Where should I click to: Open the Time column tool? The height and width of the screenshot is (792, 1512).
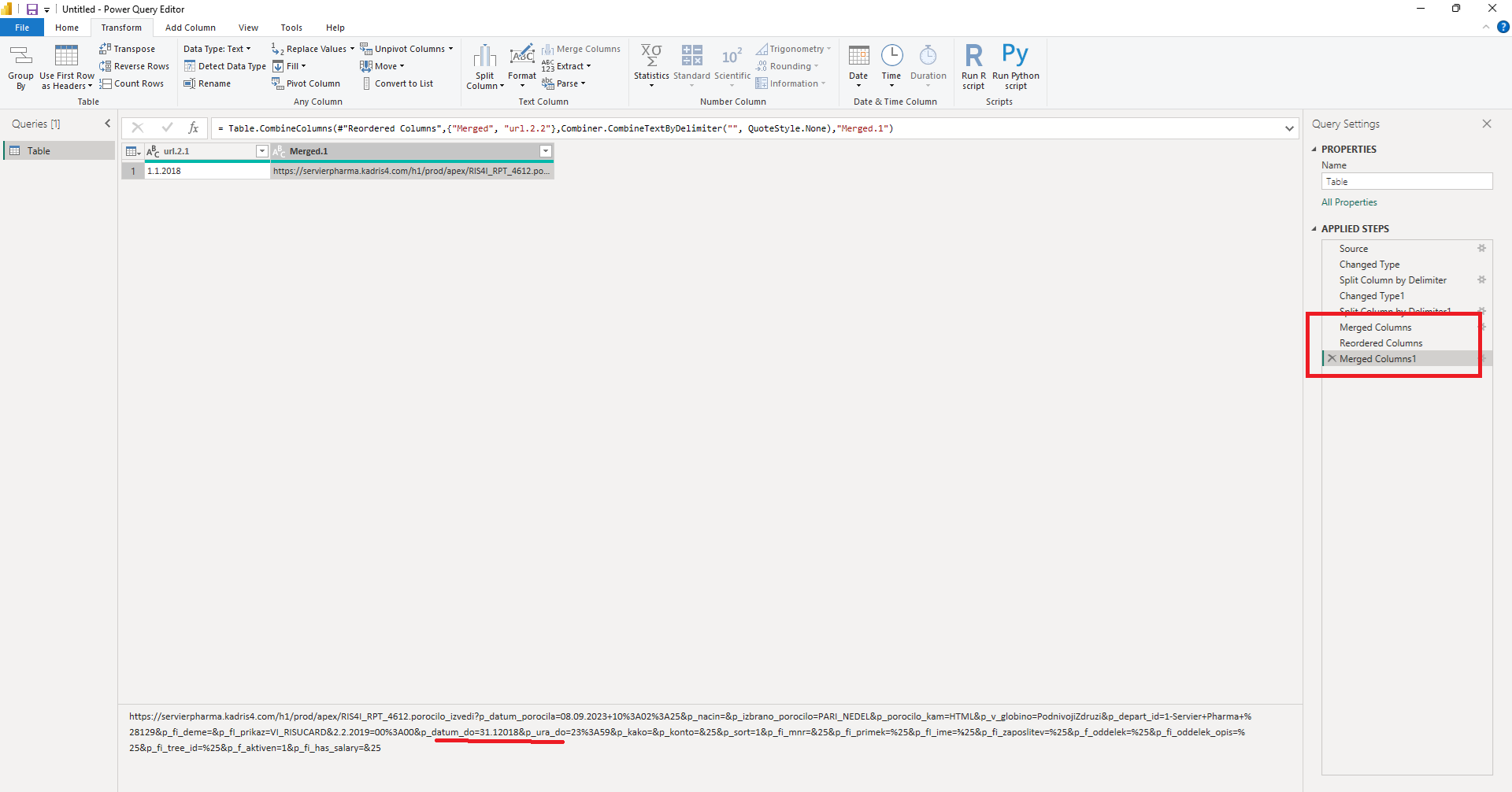pyautogui.click(x=891, y=67)
